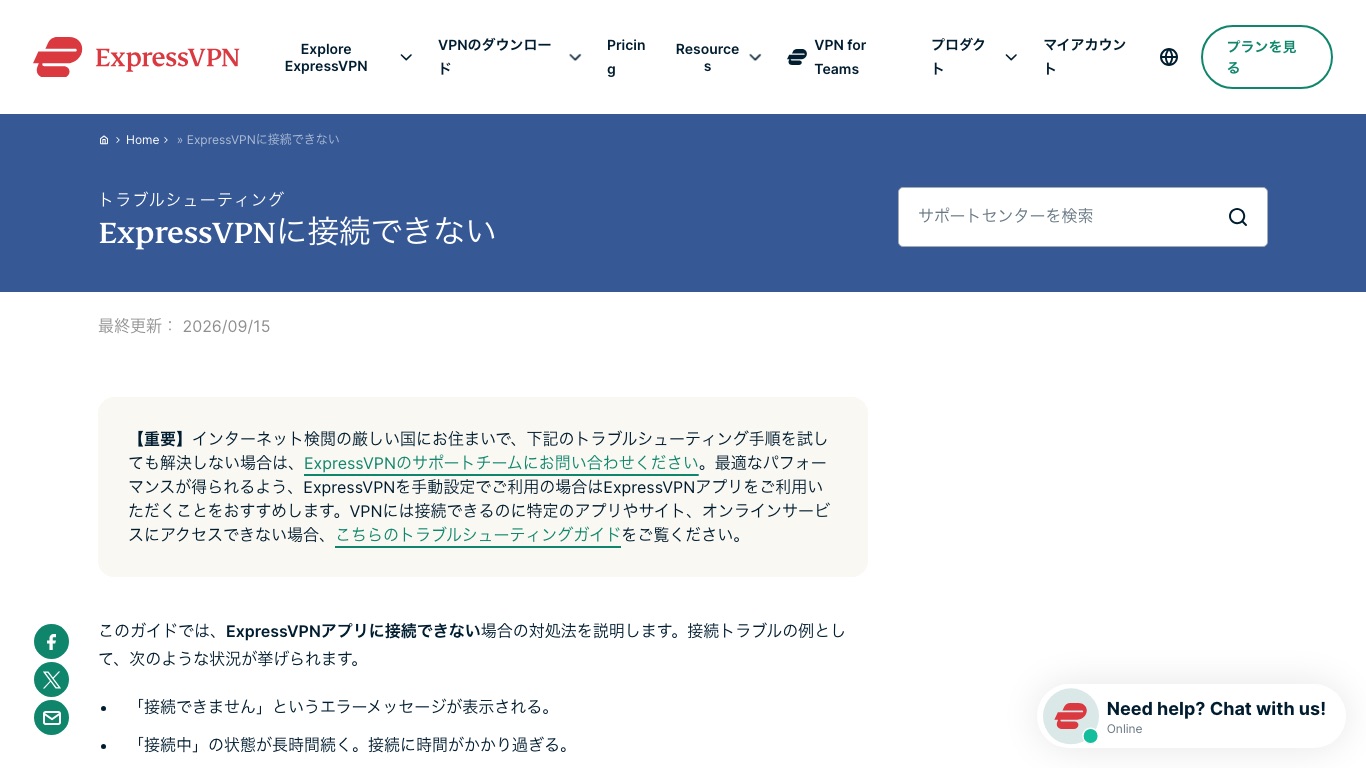Expand the Resources chevron

[755, 57]
